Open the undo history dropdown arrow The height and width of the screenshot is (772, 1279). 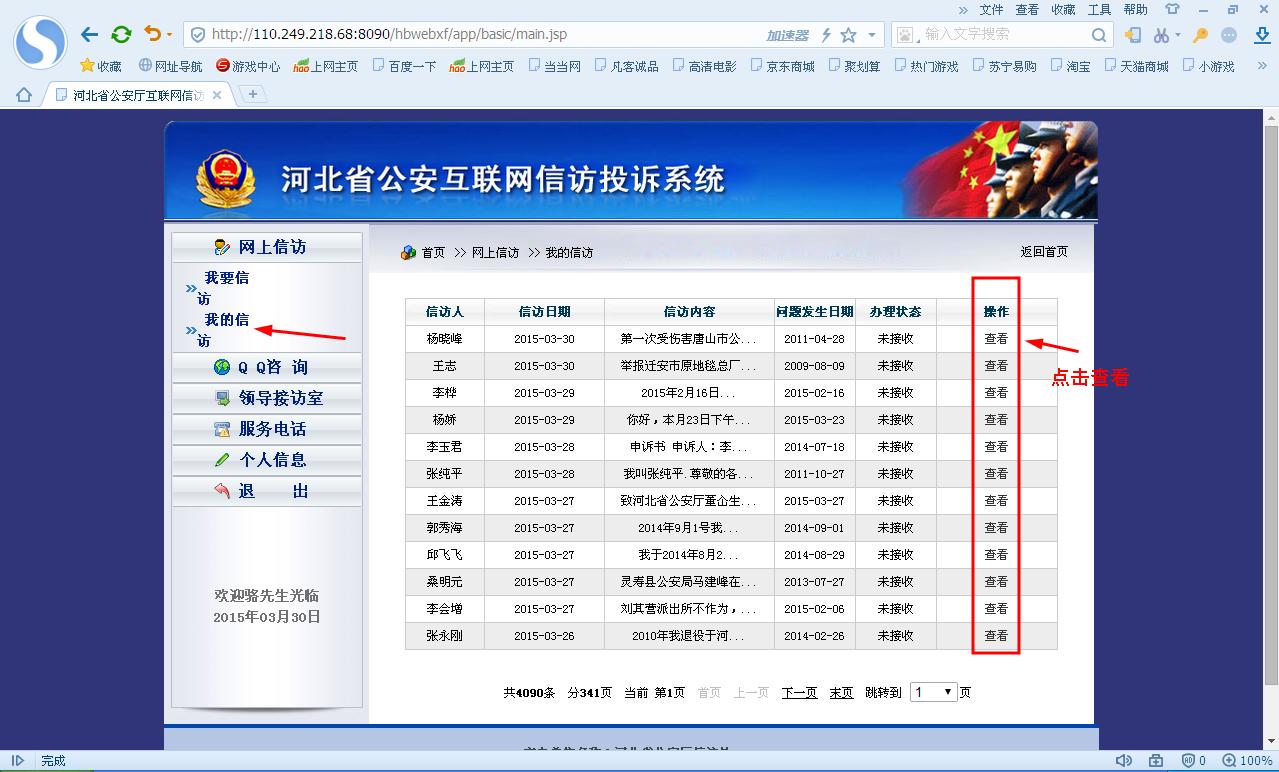coord(169,35)
